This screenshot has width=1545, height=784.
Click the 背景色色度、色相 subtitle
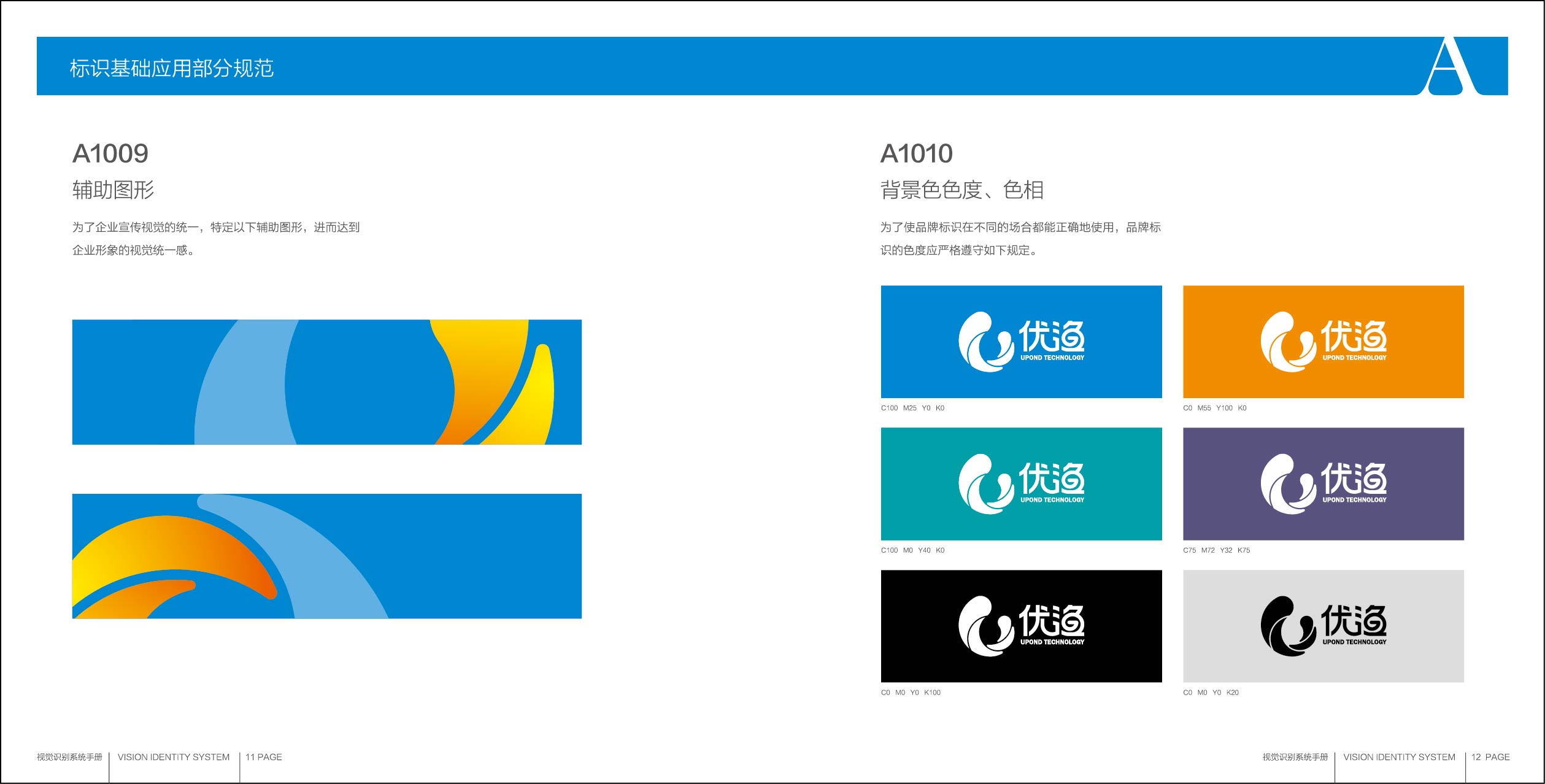click(961, 190)
